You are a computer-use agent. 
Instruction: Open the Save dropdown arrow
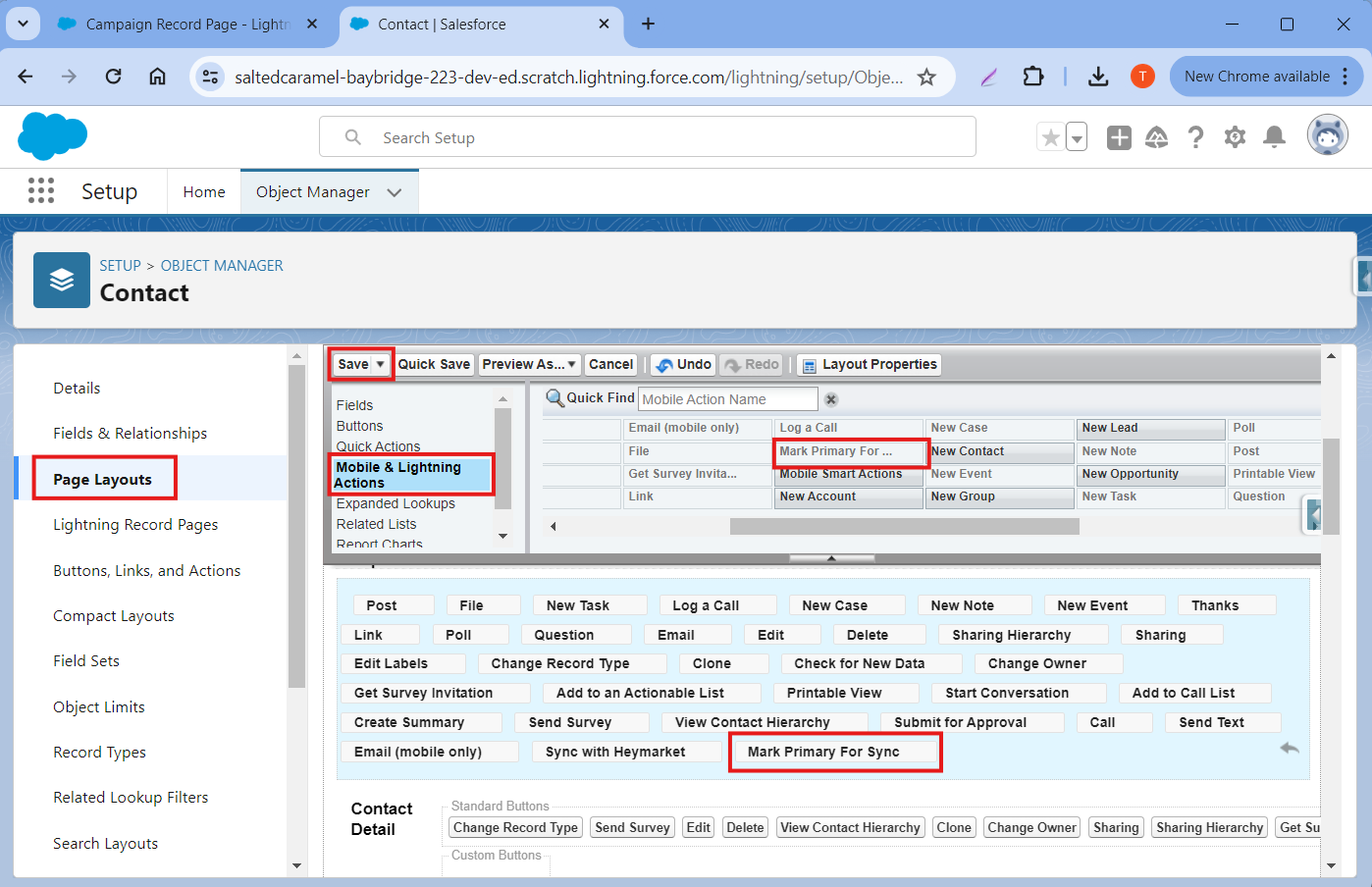(x=381, y=364)
